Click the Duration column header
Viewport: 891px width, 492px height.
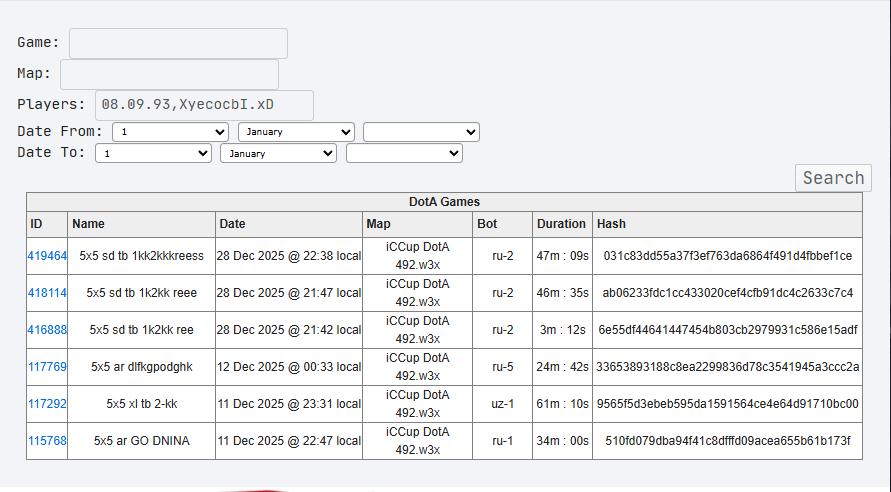click(561, 224)
